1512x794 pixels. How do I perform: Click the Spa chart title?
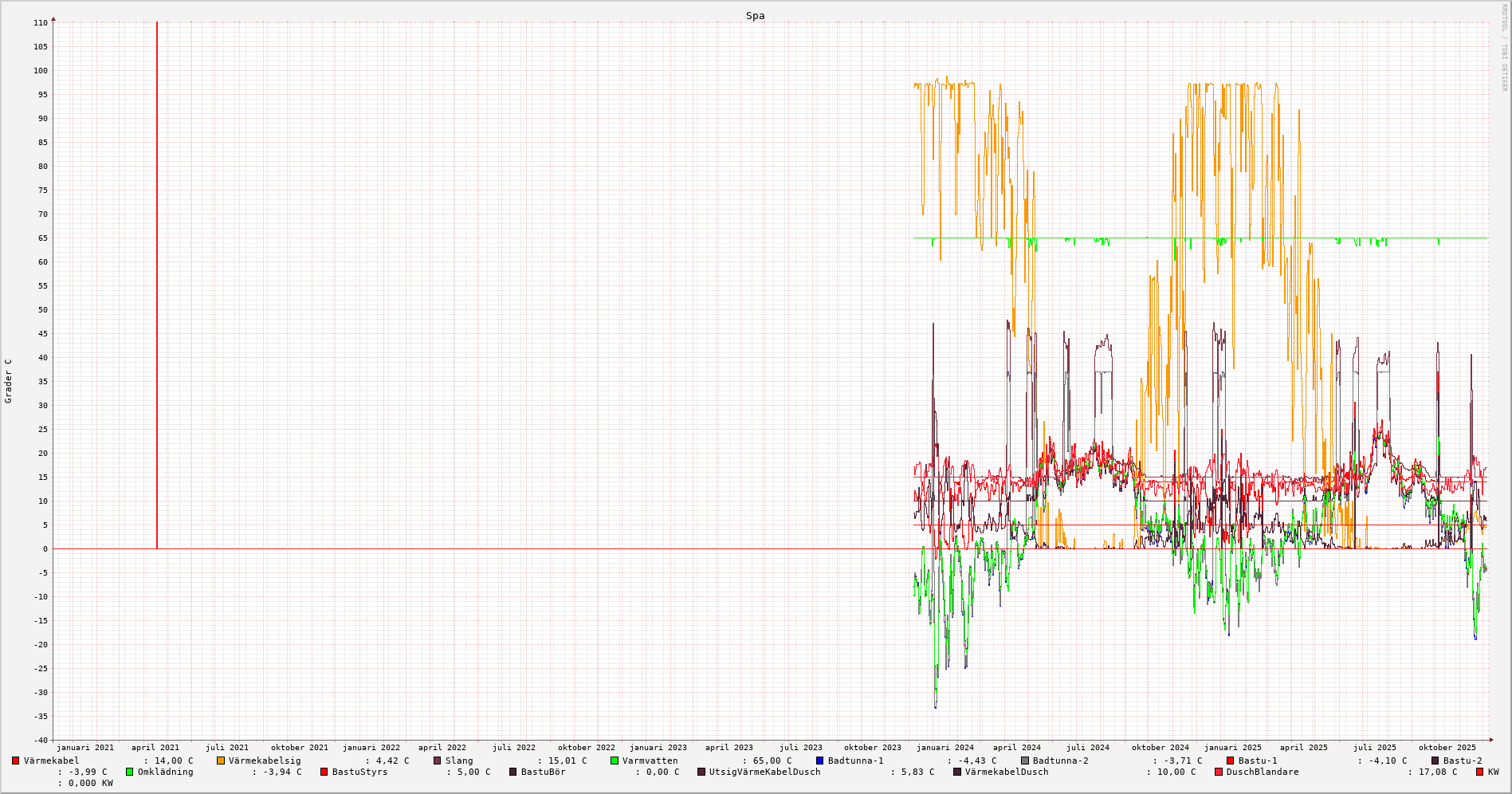click(755, 16)
